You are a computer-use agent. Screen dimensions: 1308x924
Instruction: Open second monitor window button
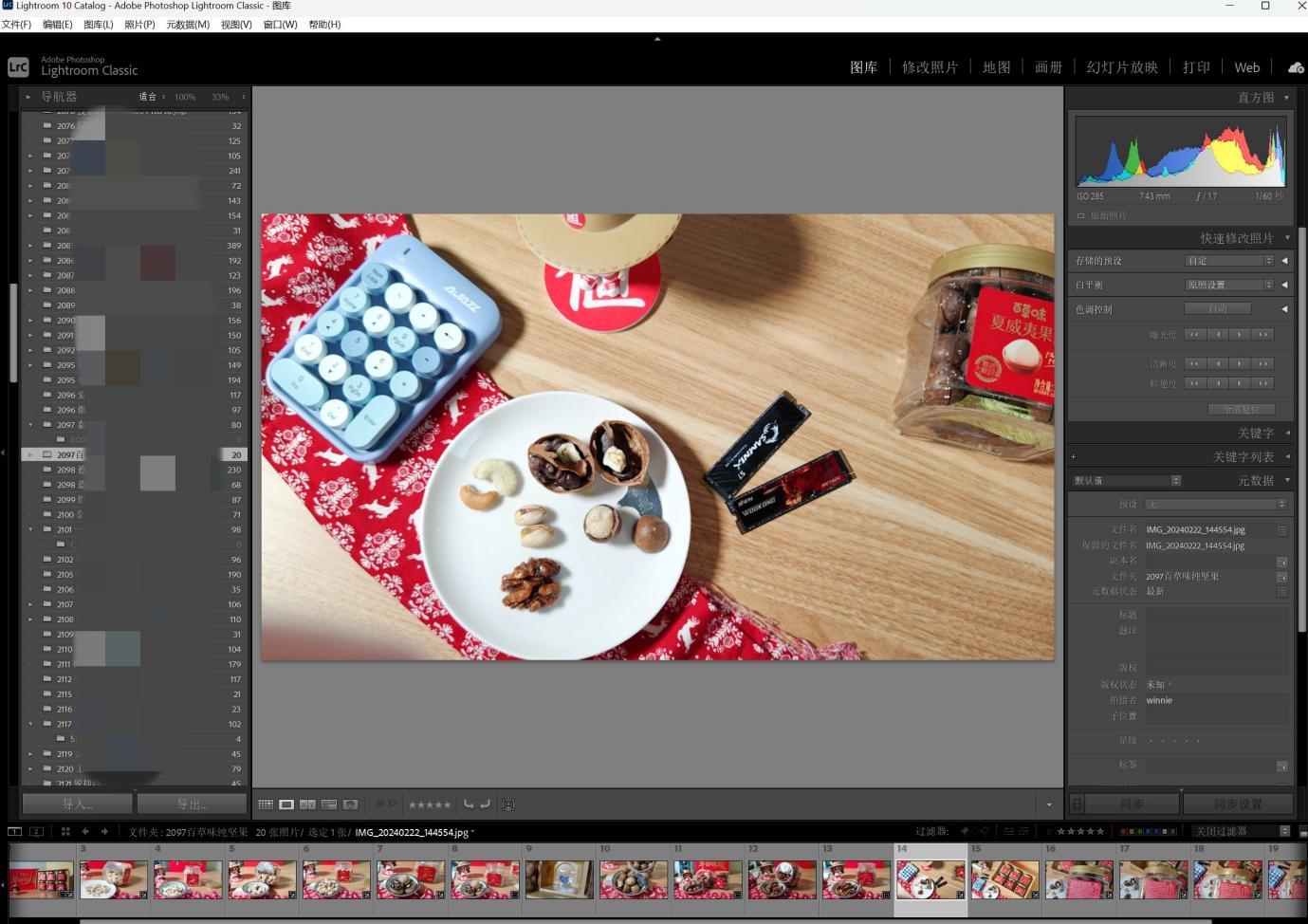(36, 831)
